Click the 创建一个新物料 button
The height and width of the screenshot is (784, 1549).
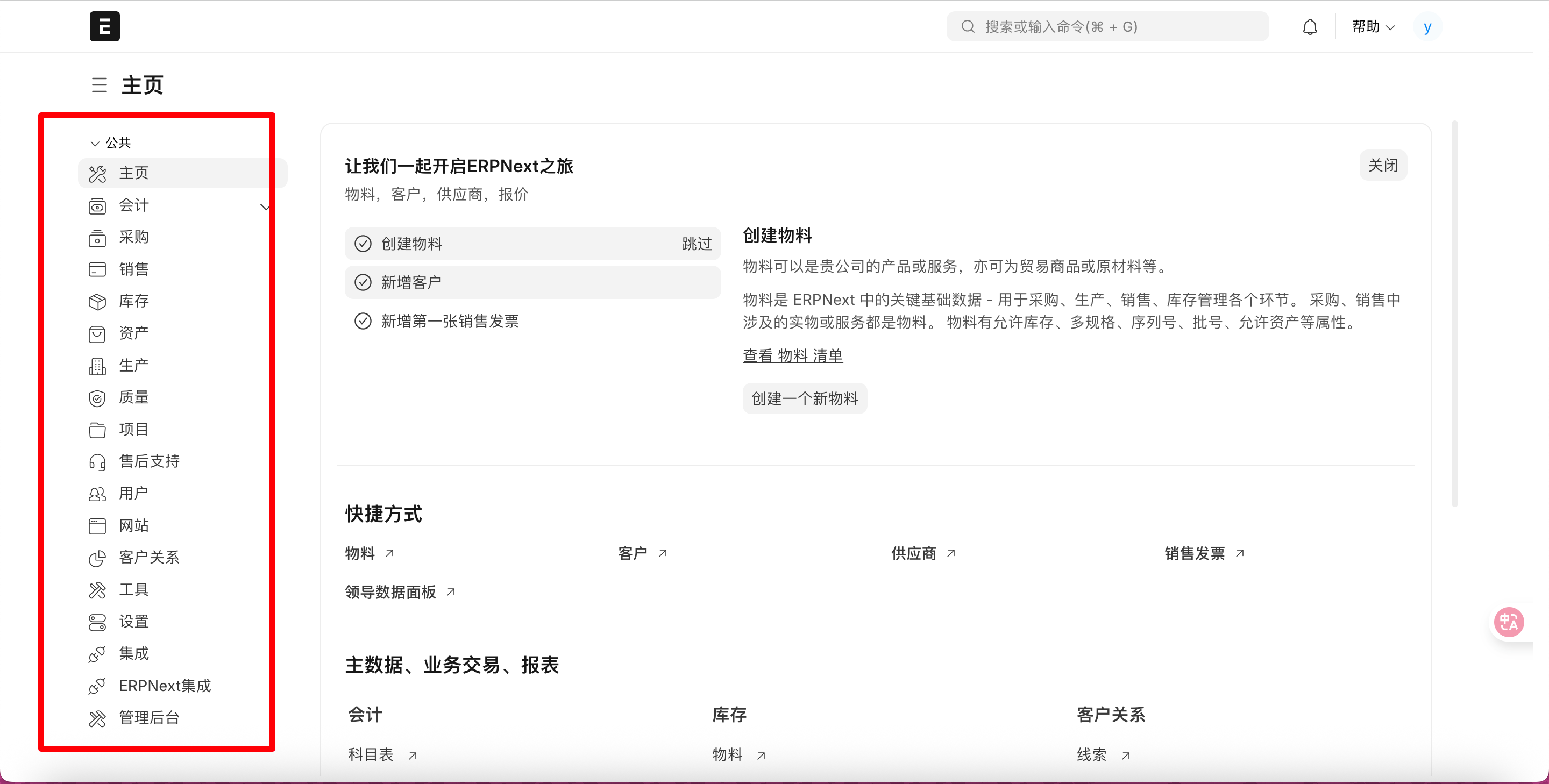point(804,398)
